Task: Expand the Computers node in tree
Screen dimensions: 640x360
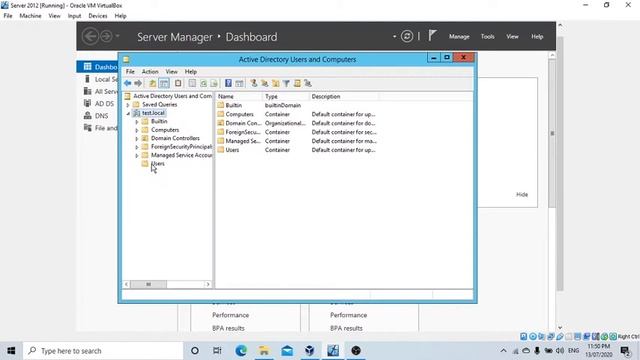Action: tap(137, 130)
